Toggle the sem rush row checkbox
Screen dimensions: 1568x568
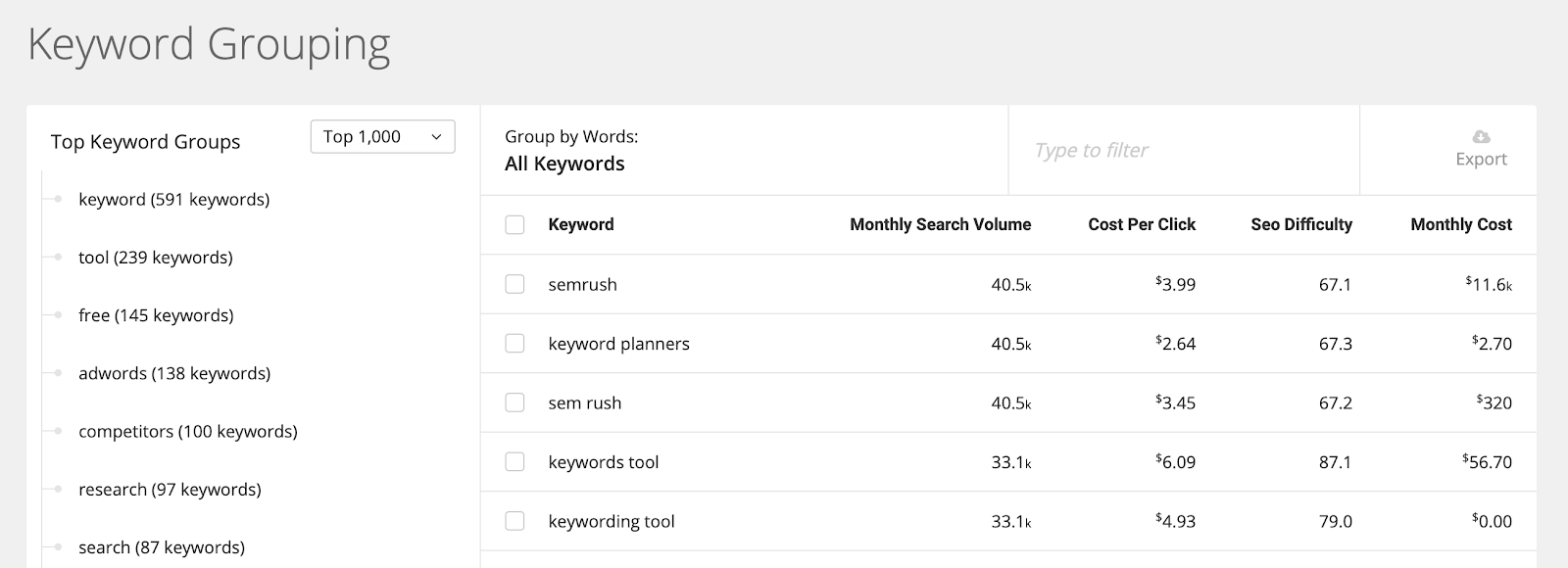click(x=514, y=402)
